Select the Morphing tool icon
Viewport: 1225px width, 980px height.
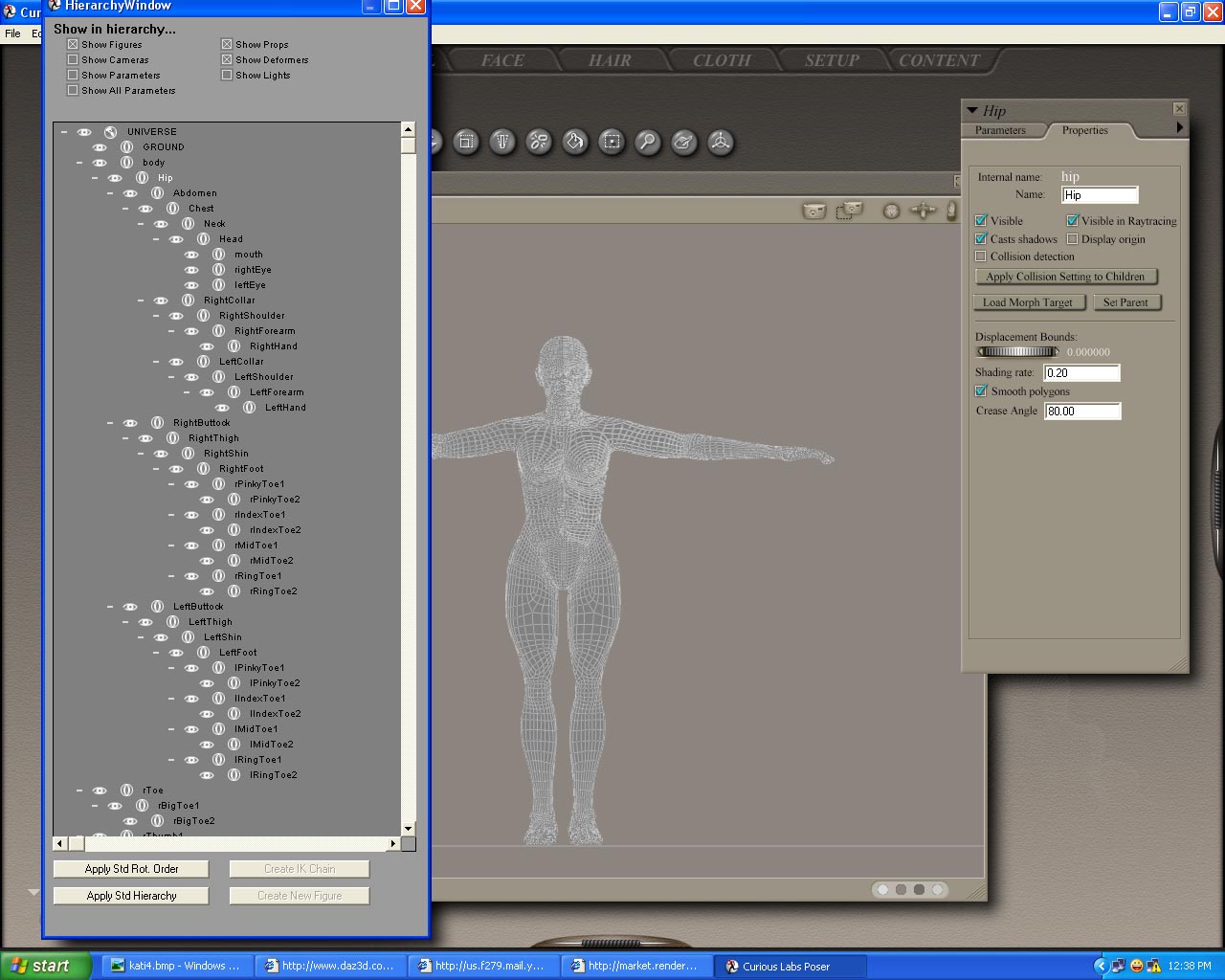pyautogui.click(x=683, y=143)
